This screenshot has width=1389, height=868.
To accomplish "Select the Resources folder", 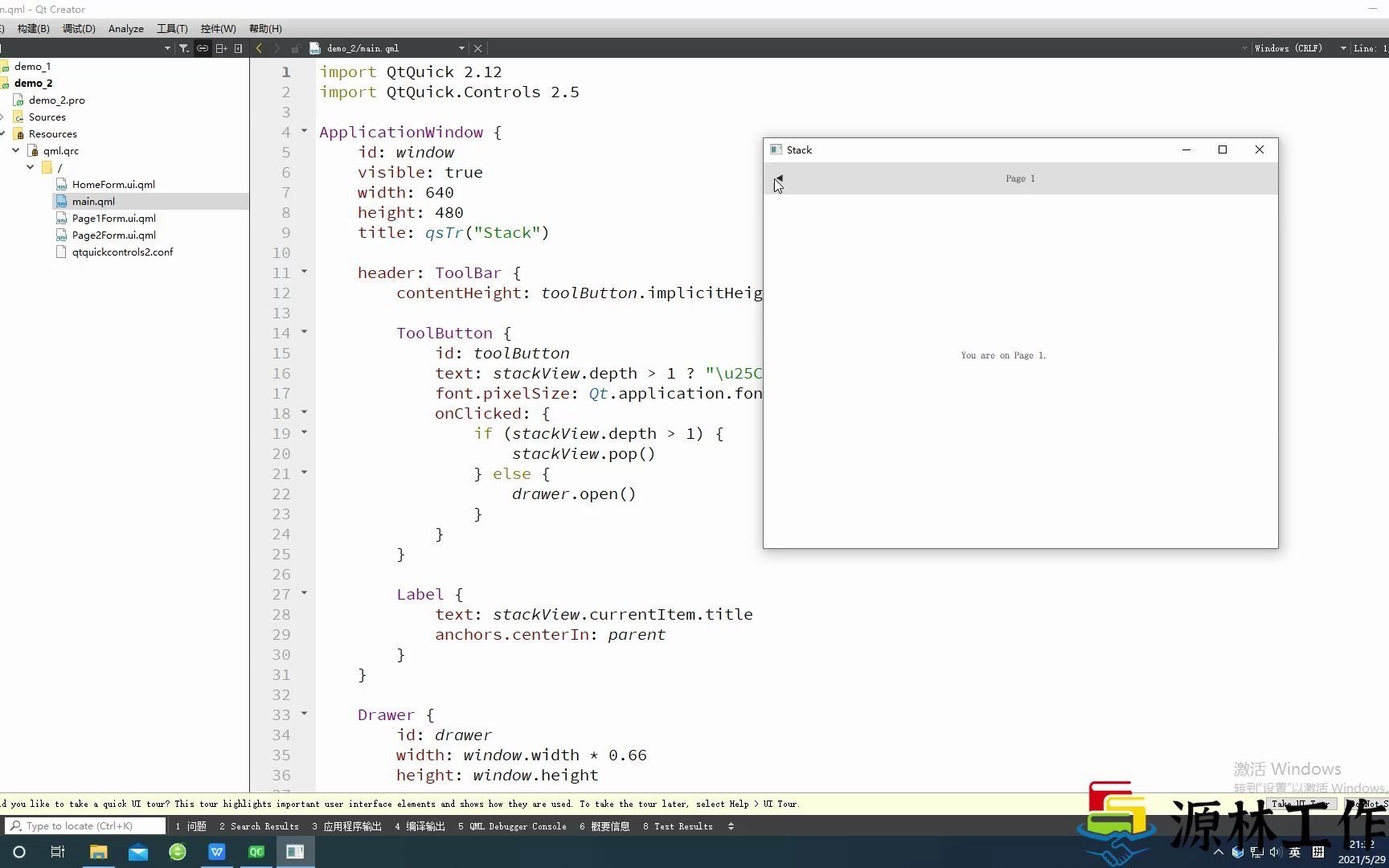I will click(52, 134).
